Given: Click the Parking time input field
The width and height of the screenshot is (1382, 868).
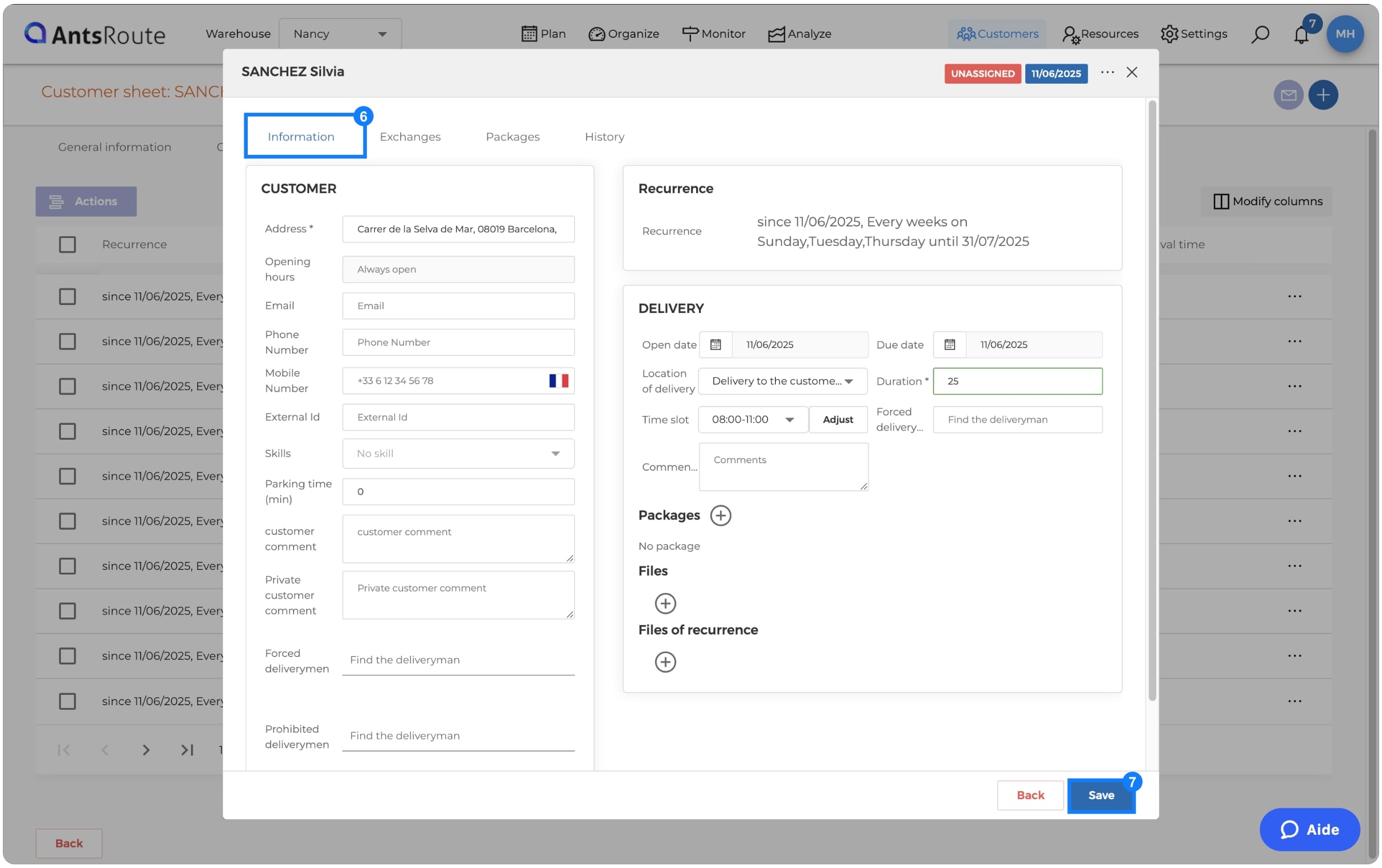Looking at the screenshot, I should tap(458, 491).
